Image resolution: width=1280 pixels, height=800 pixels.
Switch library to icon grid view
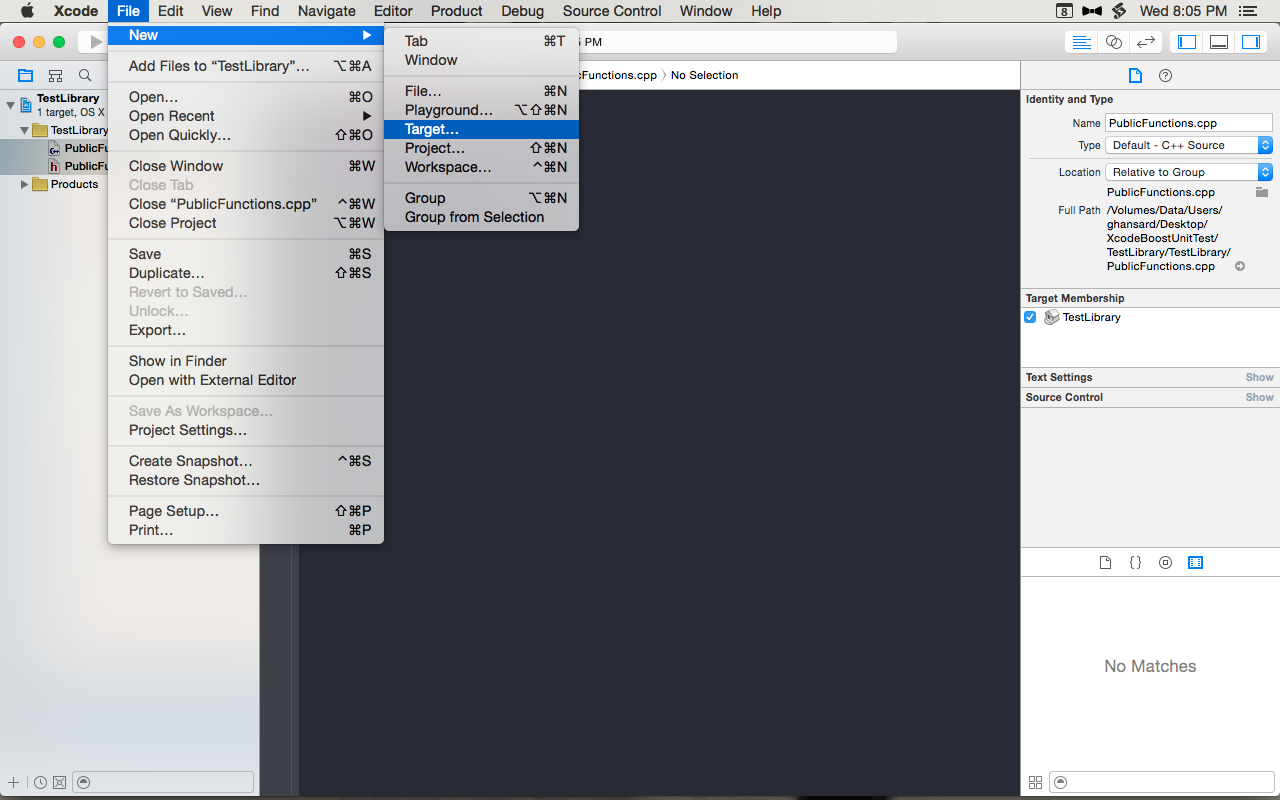pyautogui.click(x=1035, y=782)
